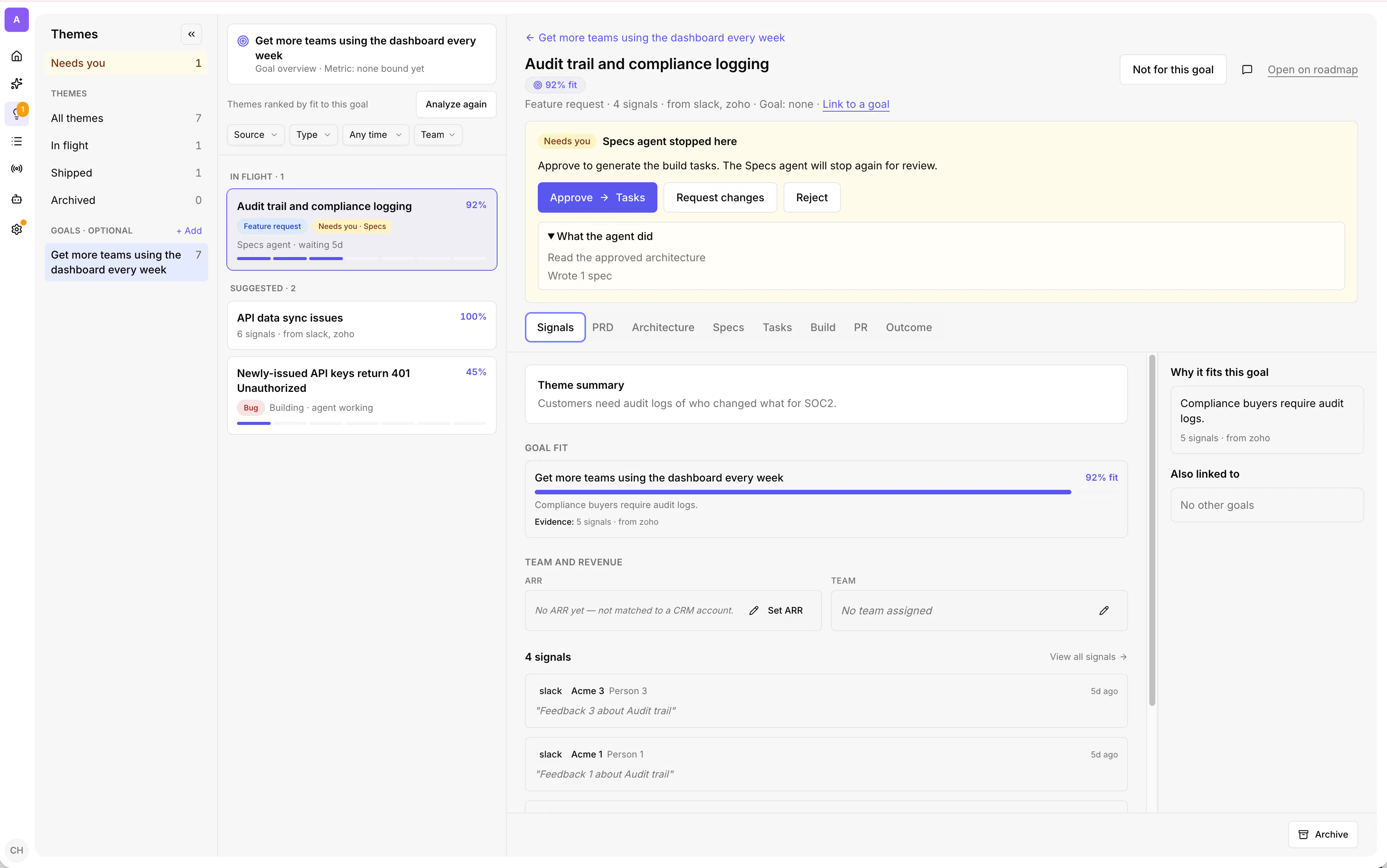Collapse the Themes sidebar panel
Viewport: 1387px width, 868px height.
pyautogui.click(x=191, y=35)
